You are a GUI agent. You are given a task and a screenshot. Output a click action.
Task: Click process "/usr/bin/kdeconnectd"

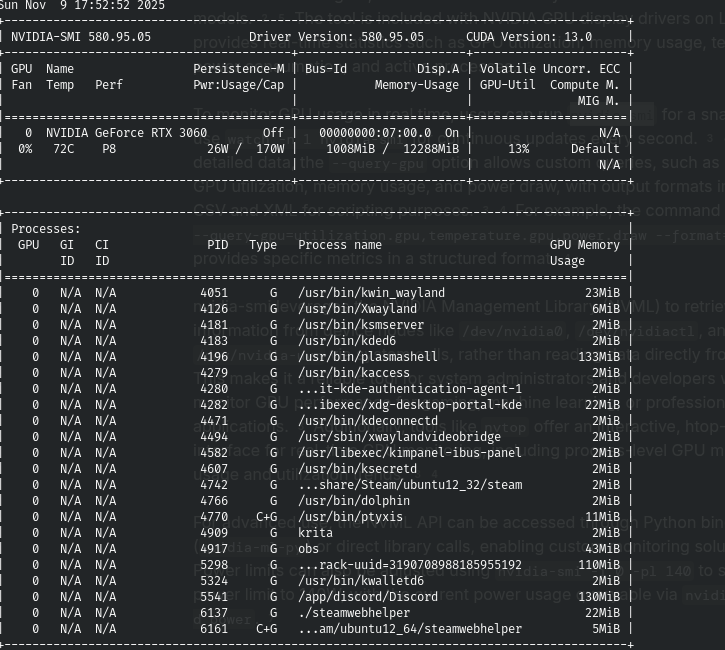pyautogui.click(x=368, y=421)
